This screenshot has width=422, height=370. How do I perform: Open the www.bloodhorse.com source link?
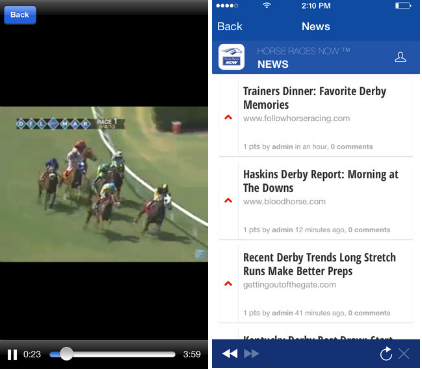(x=284, y=202)
